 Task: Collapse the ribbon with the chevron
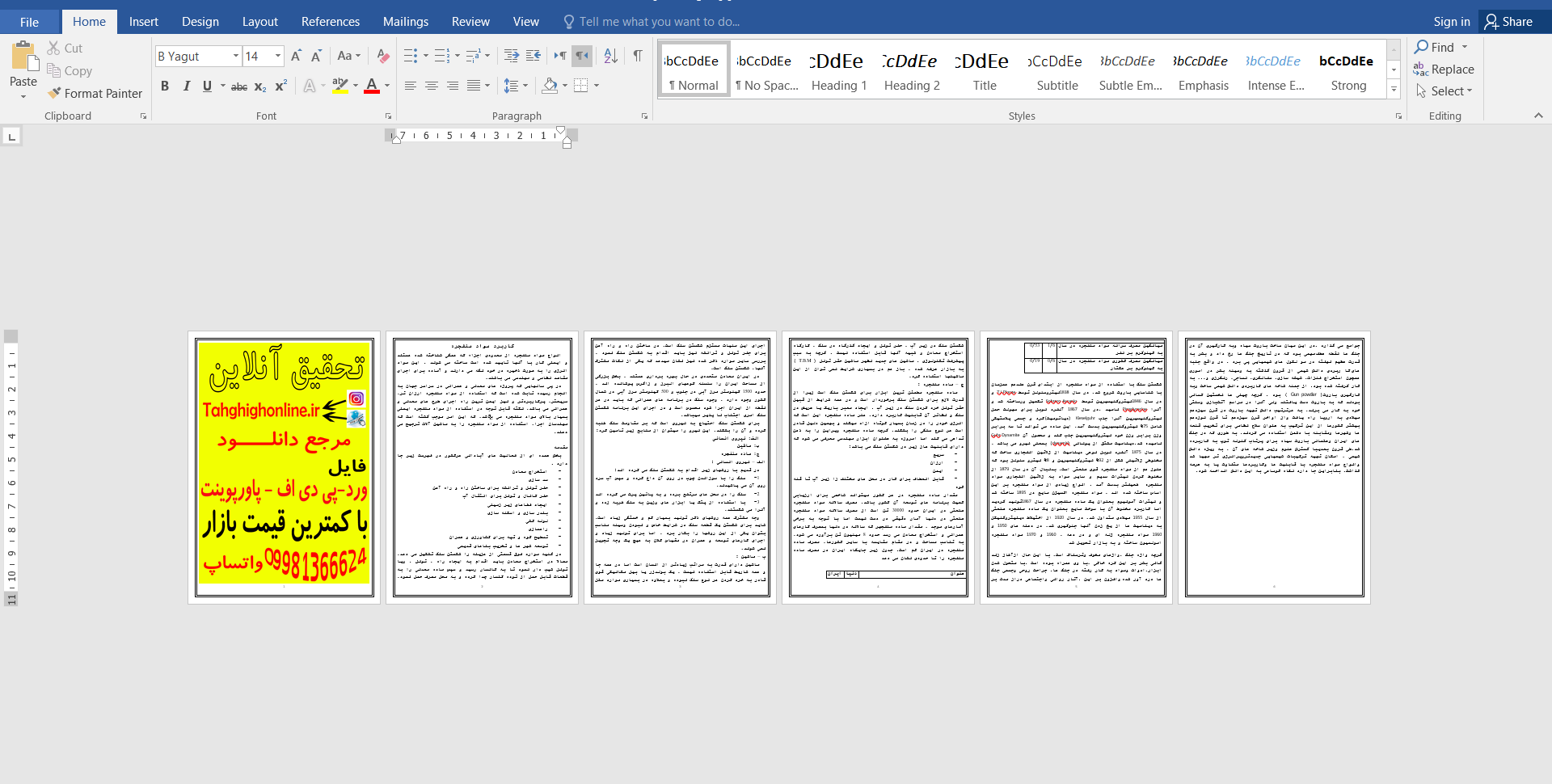point(1538,116)
